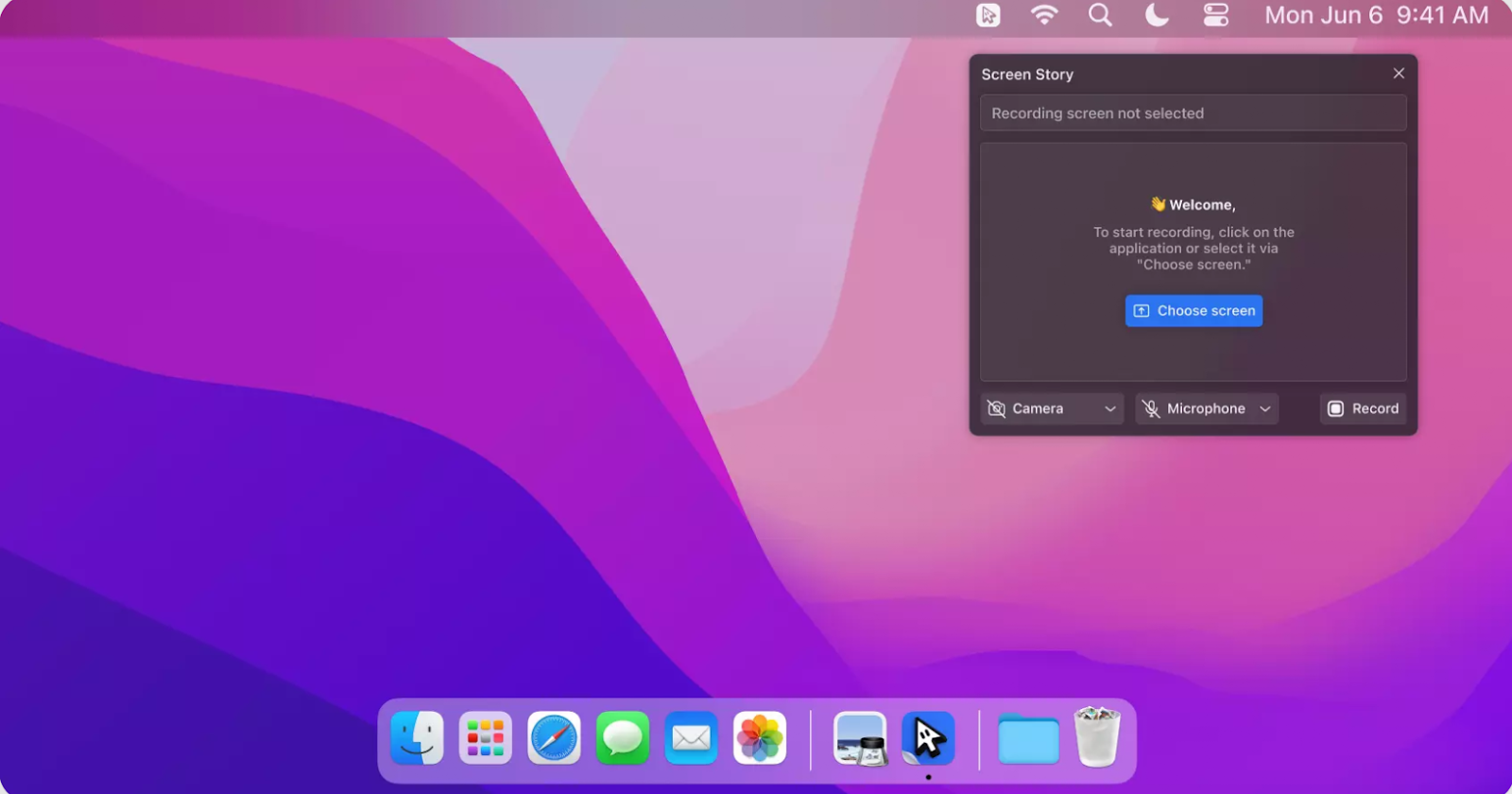Launch Safari from the Dock
Image resolution: width=1512 pixels, height=794 pixels.
[x=554, y=738]
